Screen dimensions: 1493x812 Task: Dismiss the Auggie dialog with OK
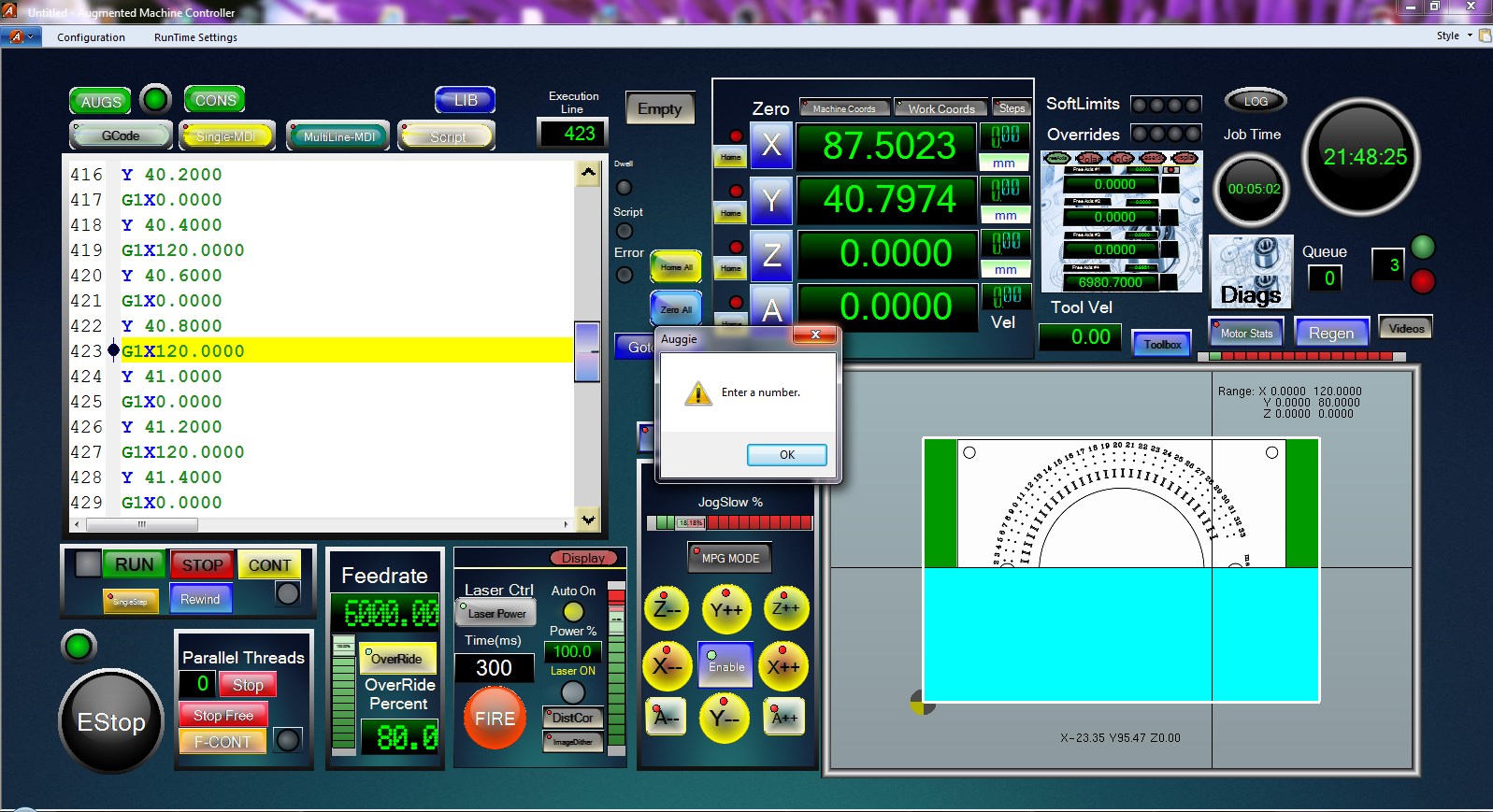point(786,455)
